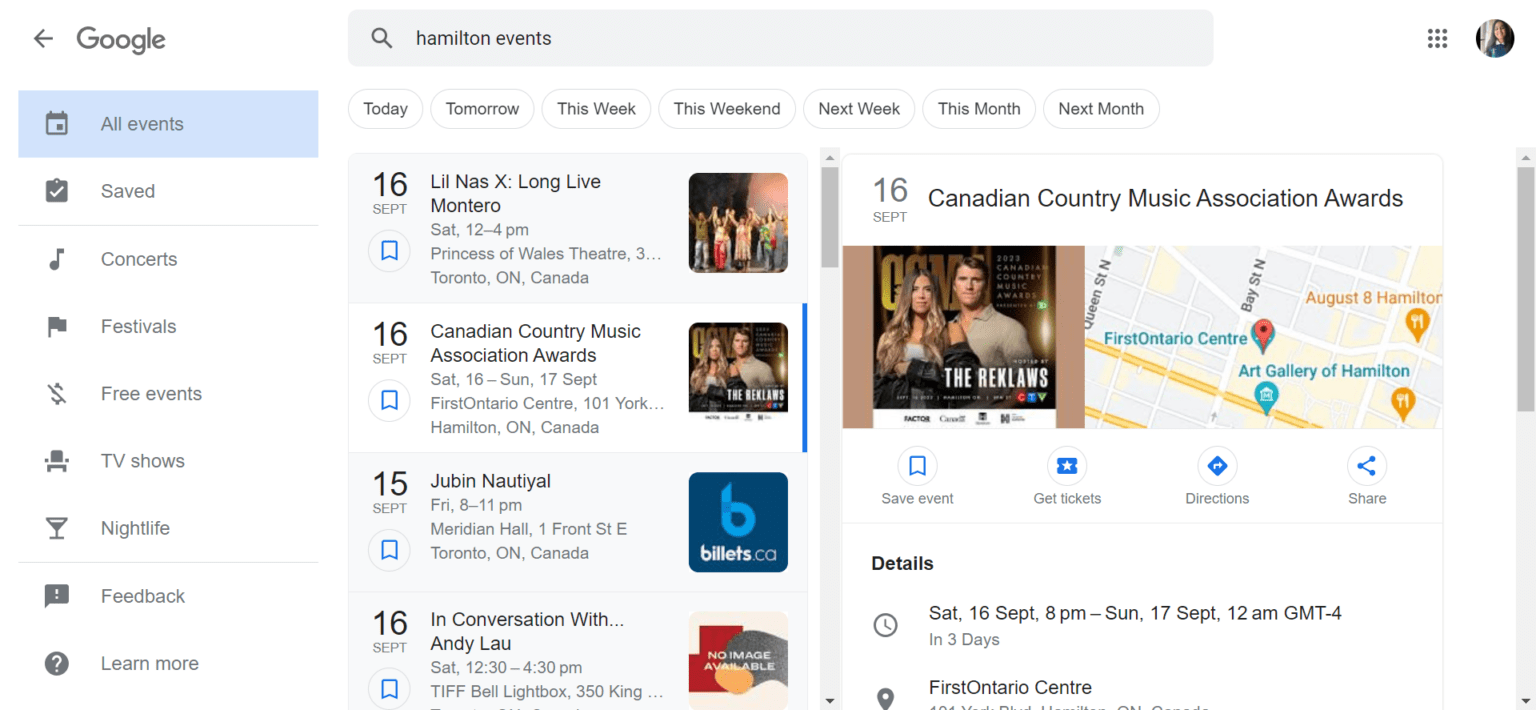Open the Saved events list
The image size is (1536, 710).
[x=168, y=191]
